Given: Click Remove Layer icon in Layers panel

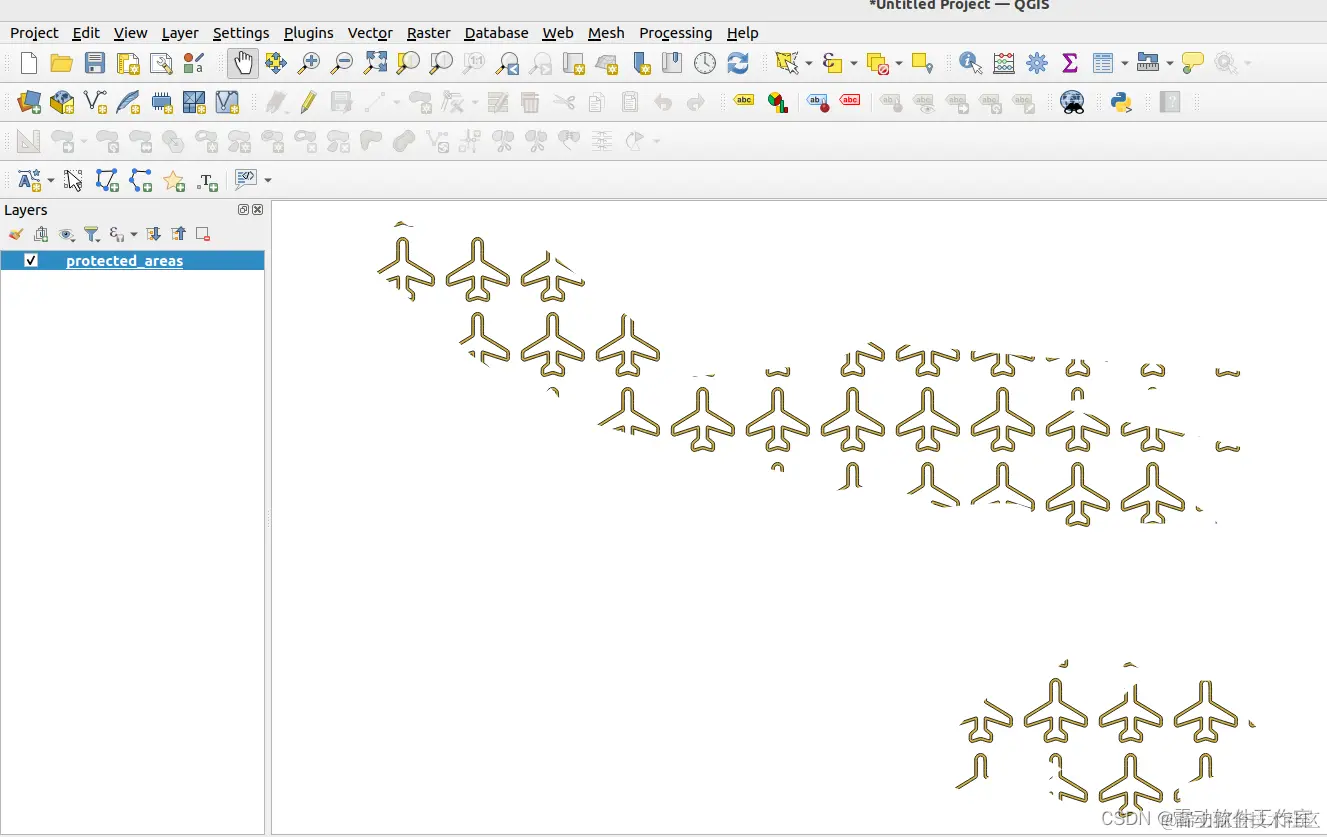Looking at the screenshot, I should pyautogui.click(x=203, y=234).
